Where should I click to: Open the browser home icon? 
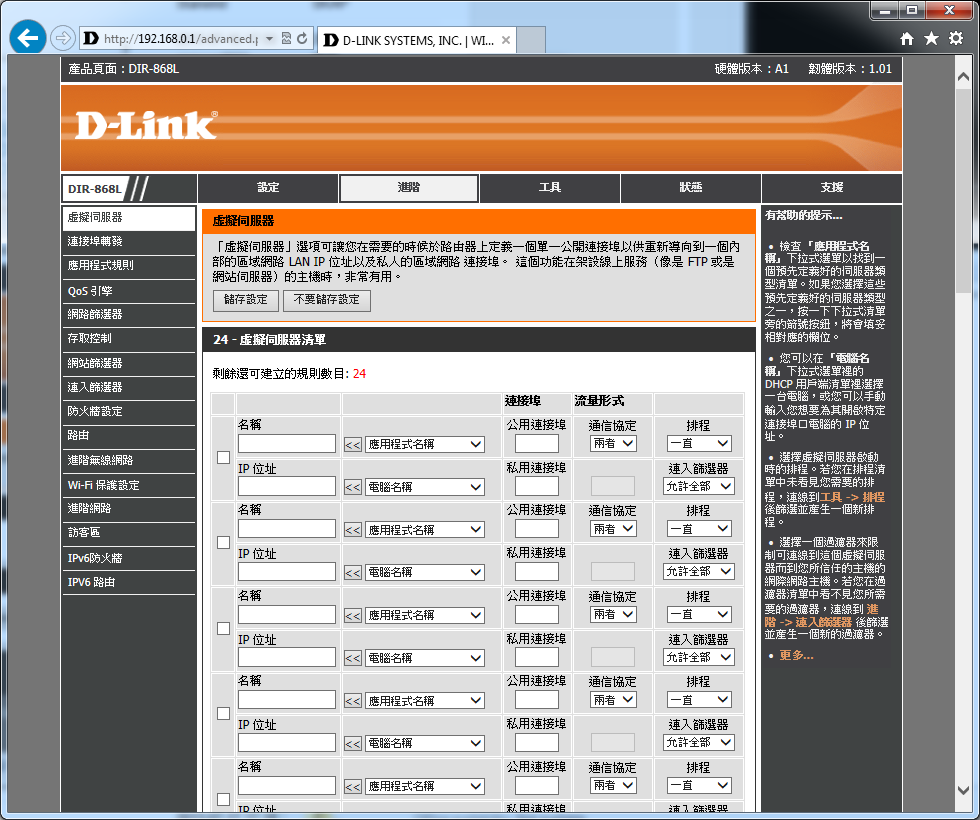pos(907,38)
